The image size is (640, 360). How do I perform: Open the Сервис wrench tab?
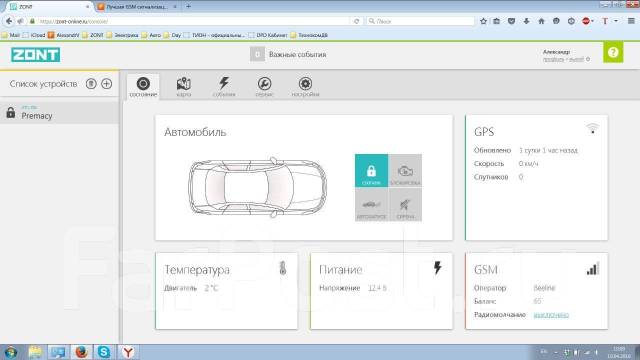264,87
